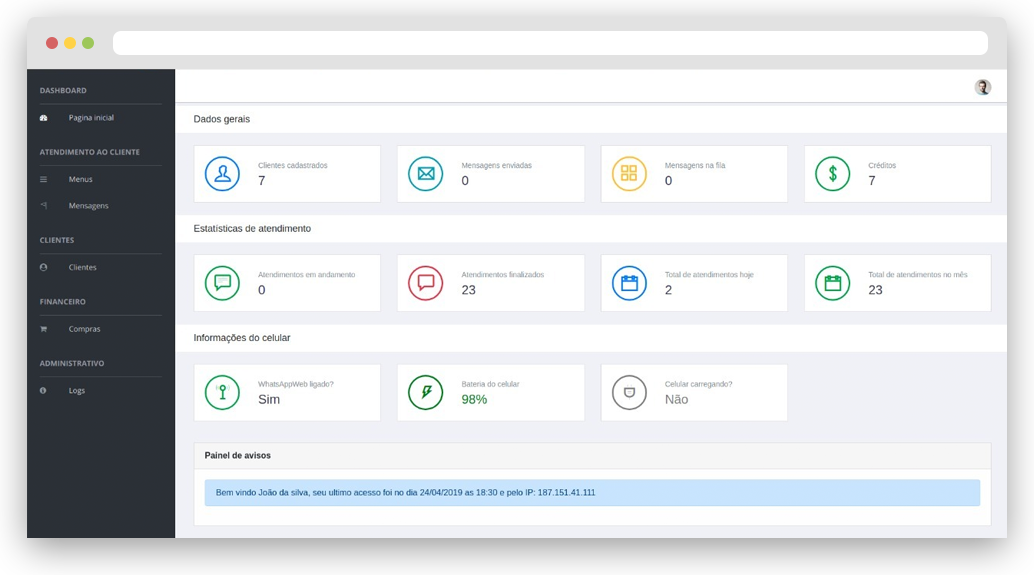Click the Créditos dollar sign icon
Viewport: 1034px width, 575px height.
click(x=832, y=174)
